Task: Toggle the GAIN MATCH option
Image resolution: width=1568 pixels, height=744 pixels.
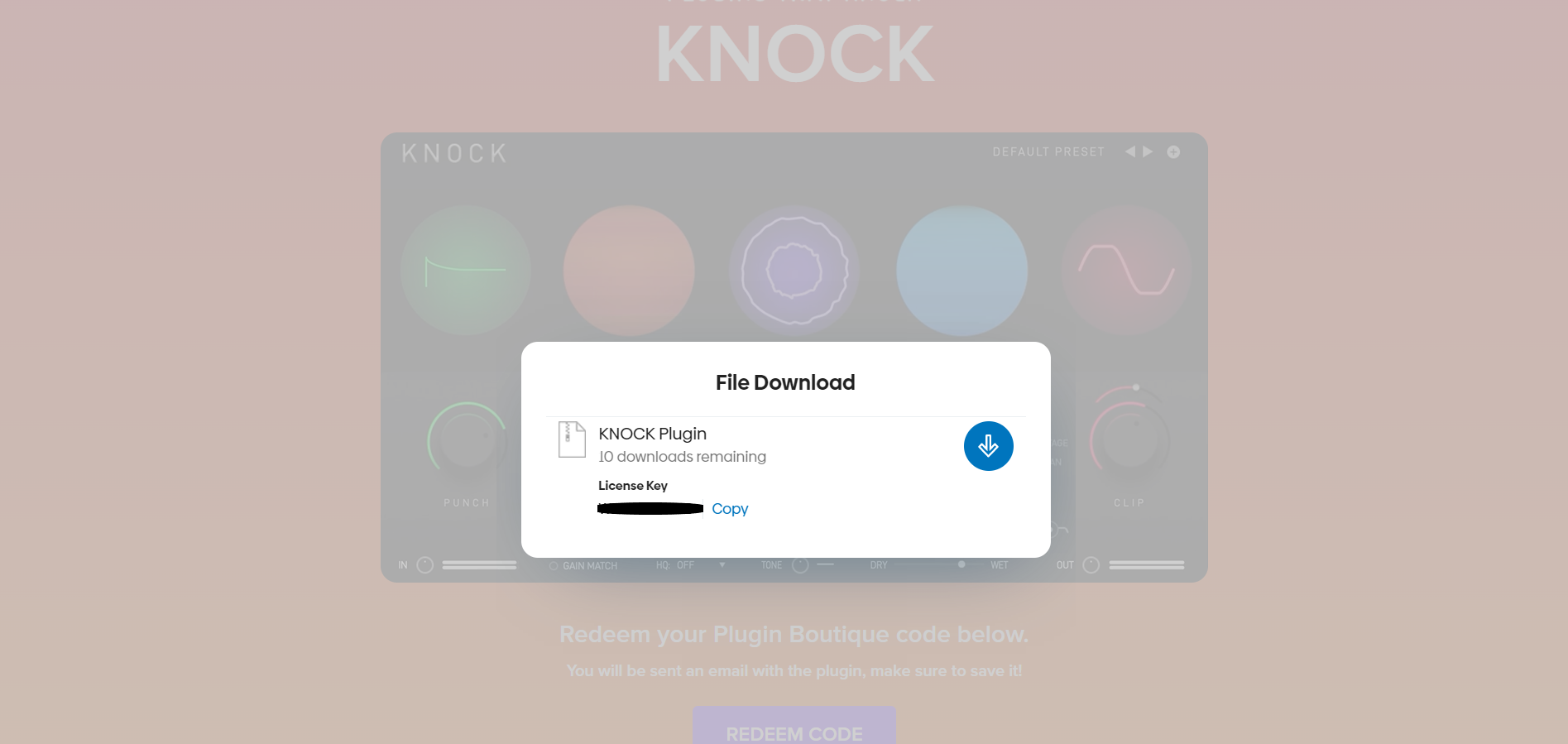Action: [583, 566]
